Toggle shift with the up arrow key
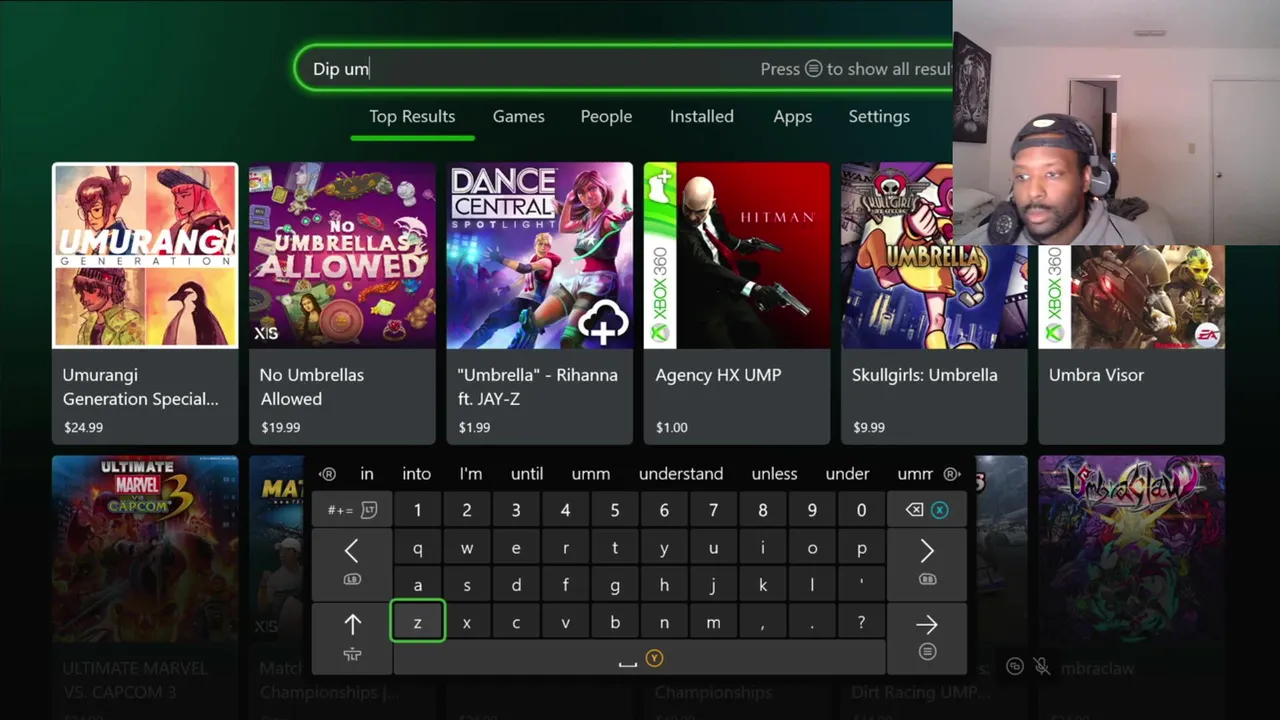 pos(352,637)
